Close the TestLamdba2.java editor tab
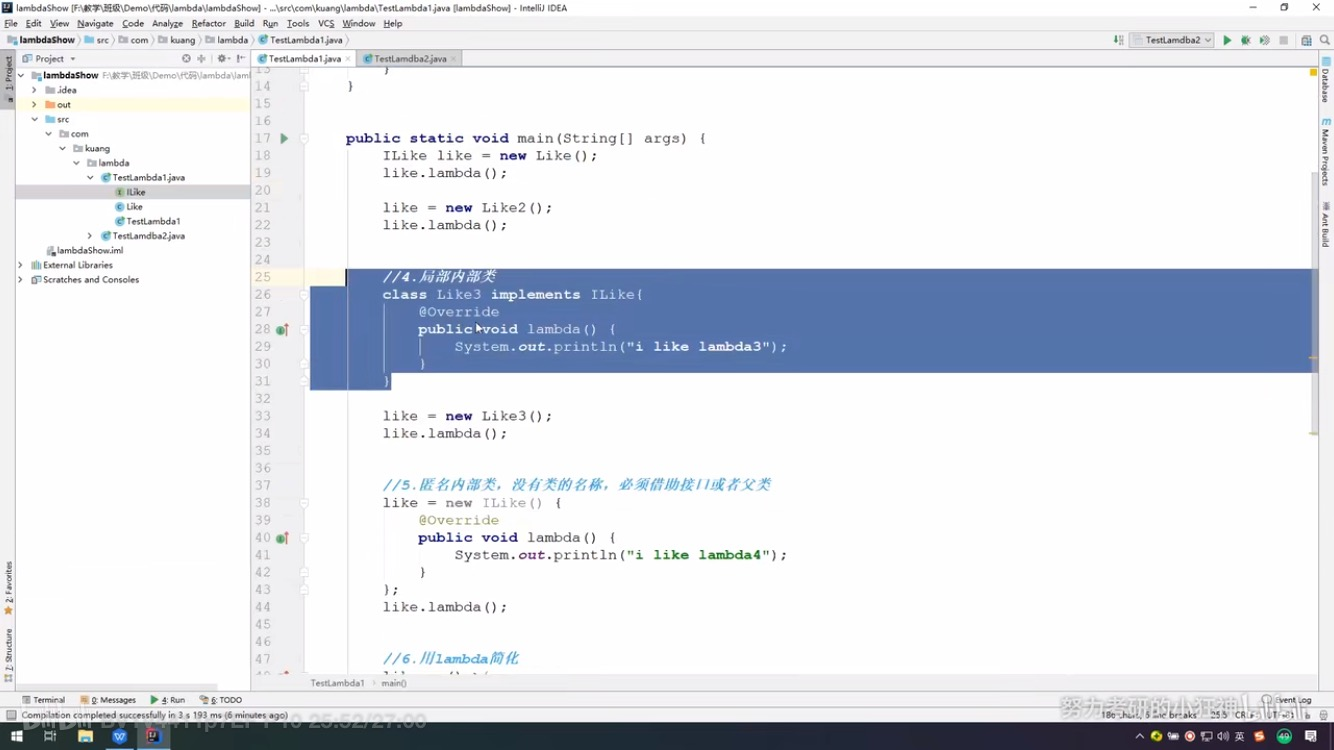The width and height of the screenshot is (1334, 750). [x=454, y=59]
